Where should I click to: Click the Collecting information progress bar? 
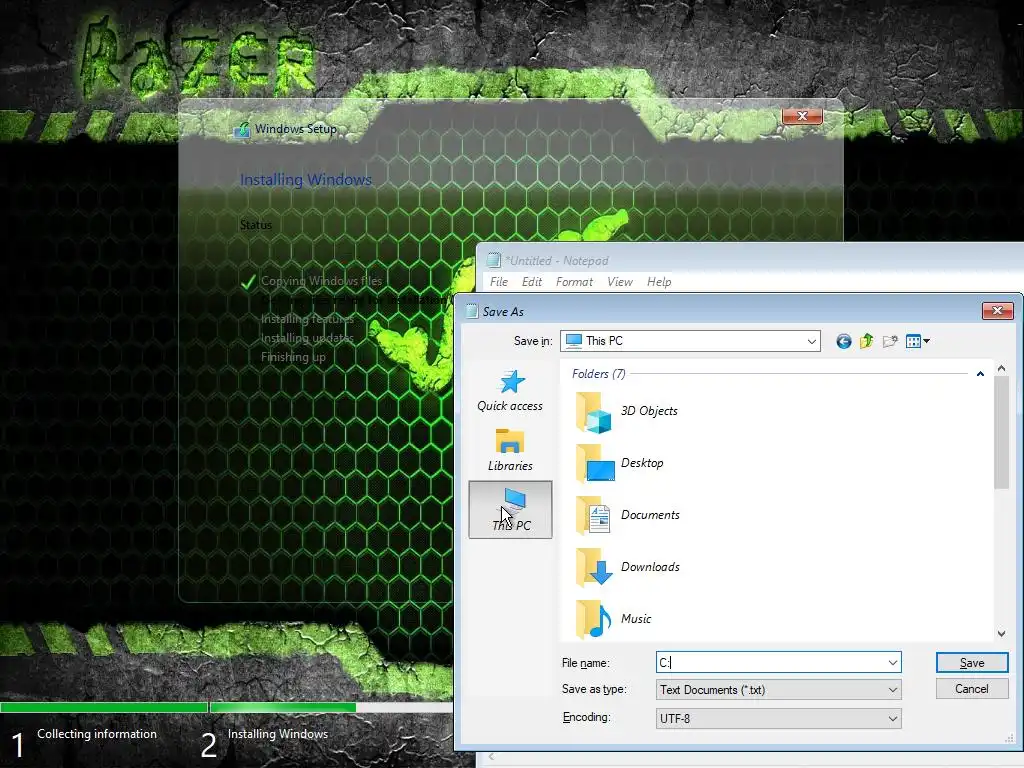pyautogui.click(x=104, y=707)
